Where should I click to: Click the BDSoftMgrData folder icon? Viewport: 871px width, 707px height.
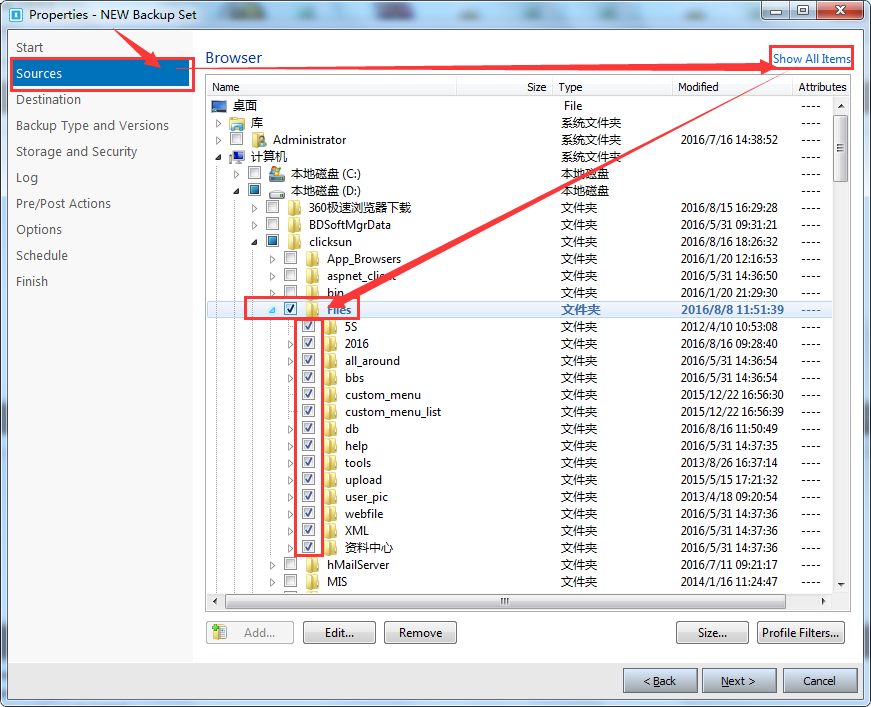[295, 225]
